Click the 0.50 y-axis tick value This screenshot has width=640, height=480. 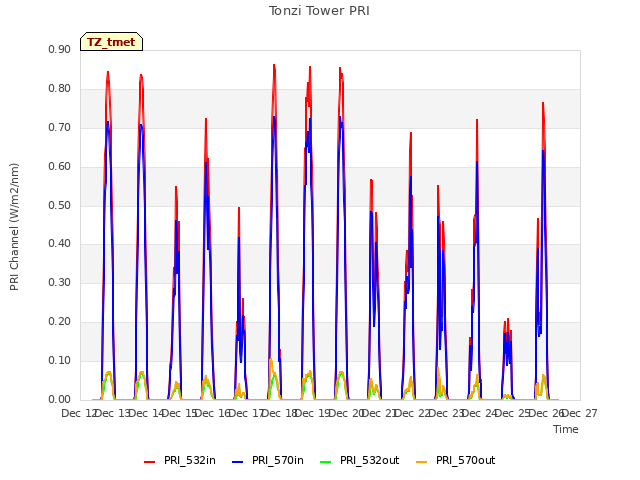coord(60,205)
